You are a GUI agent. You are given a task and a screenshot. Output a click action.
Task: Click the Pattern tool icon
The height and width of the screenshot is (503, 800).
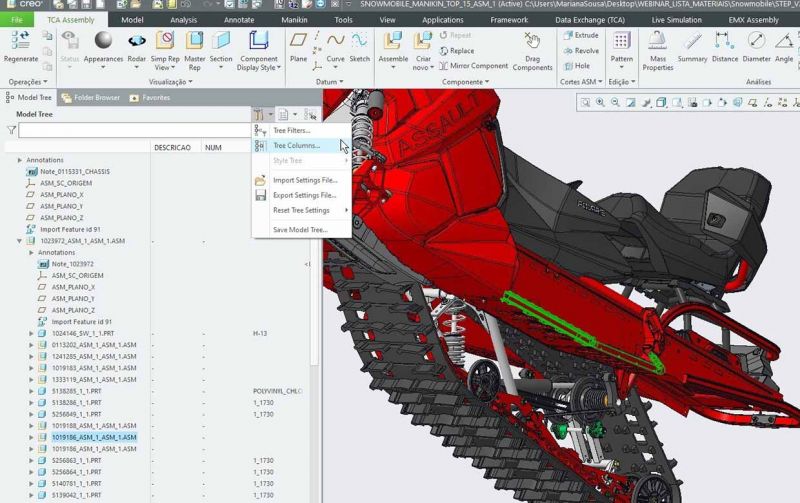621,41
